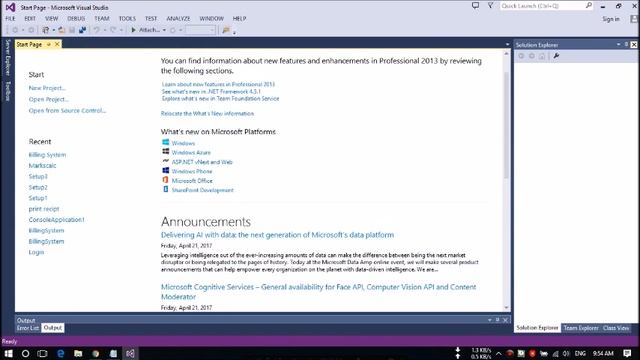The image size is (640, 360).
Task: Open the TOOLS menu
Action: [x=127, y=18]
